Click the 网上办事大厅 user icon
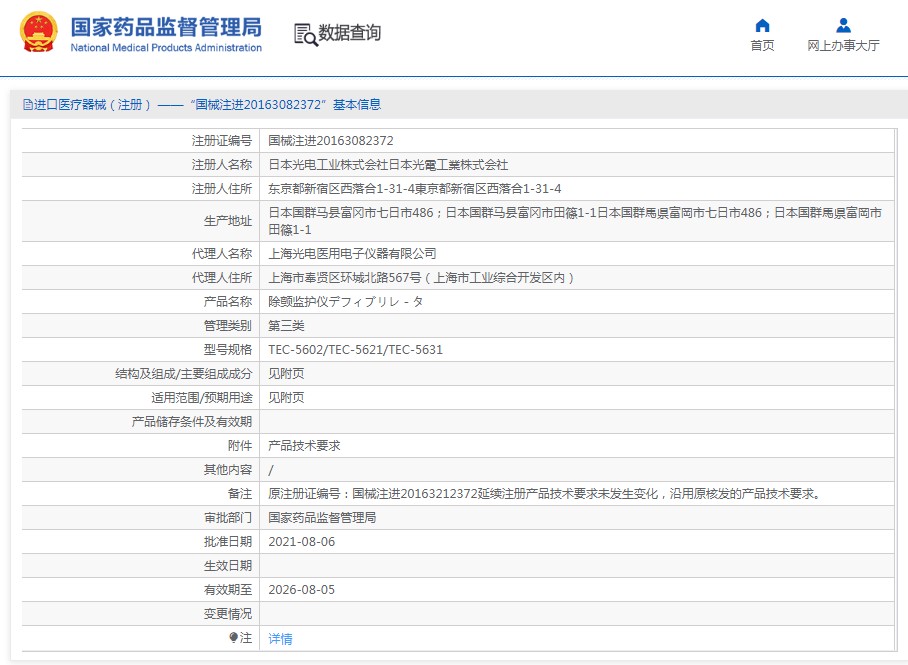Viewport: 908px width, 665px height. pos(843,25)
